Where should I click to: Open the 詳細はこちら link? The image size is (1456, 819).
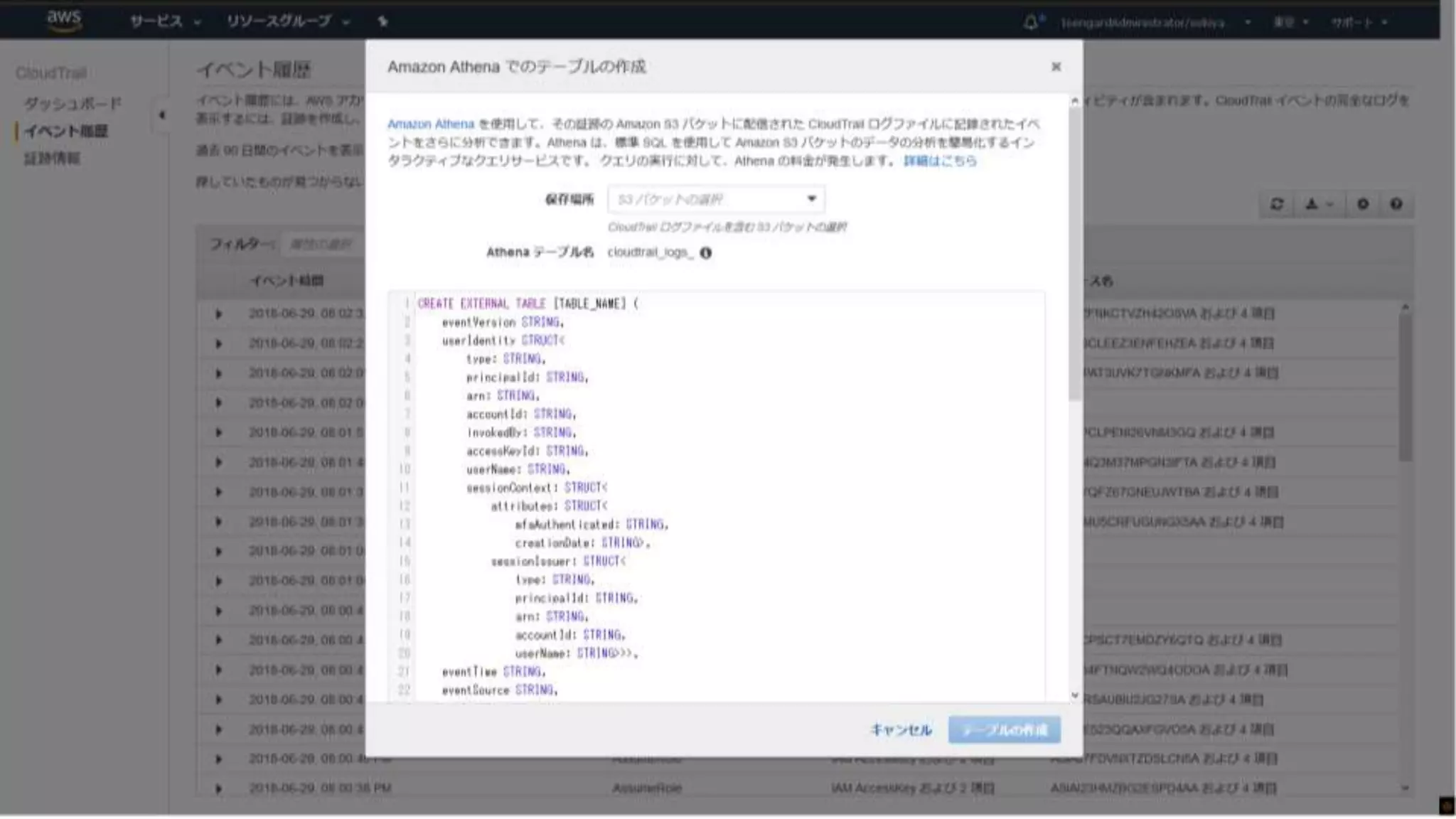point(939,161)
